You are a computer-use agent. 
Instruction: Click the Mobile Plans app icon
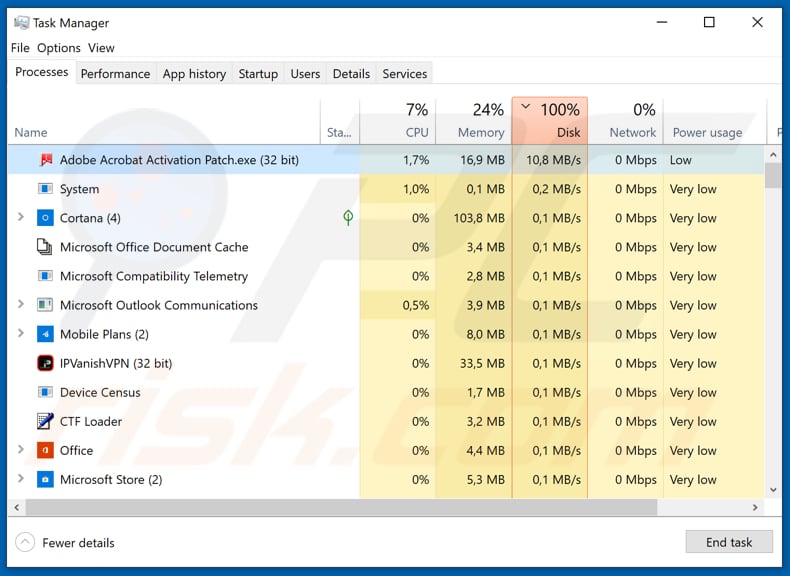45,334
